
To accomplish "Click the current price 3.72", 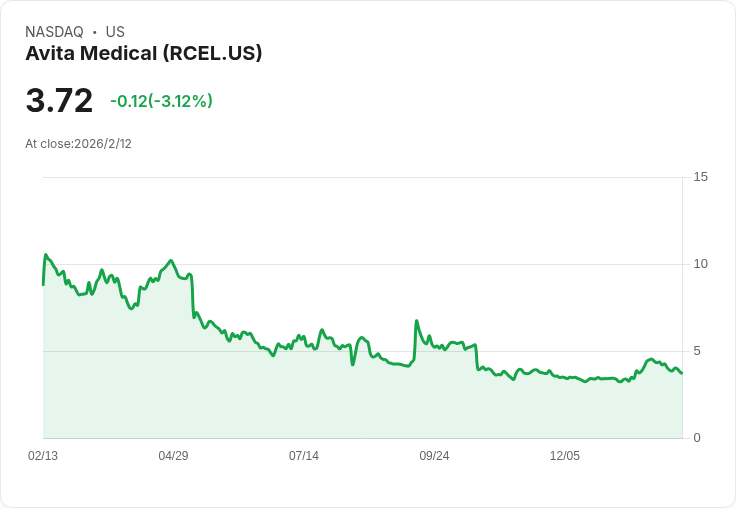I will [59, 100].
